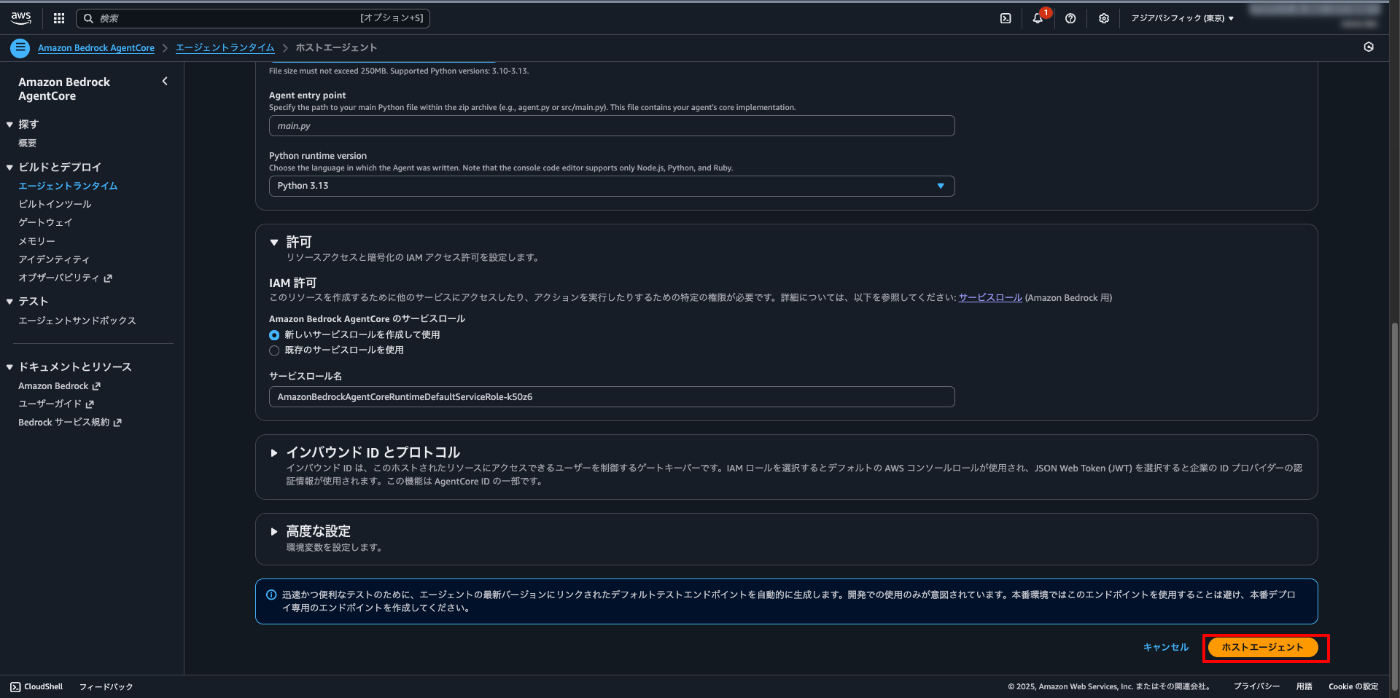The height and width of the screenshot is (698, 1400).
Task: Launch CloudShell from top bar icon
Action: (1005, 18)
